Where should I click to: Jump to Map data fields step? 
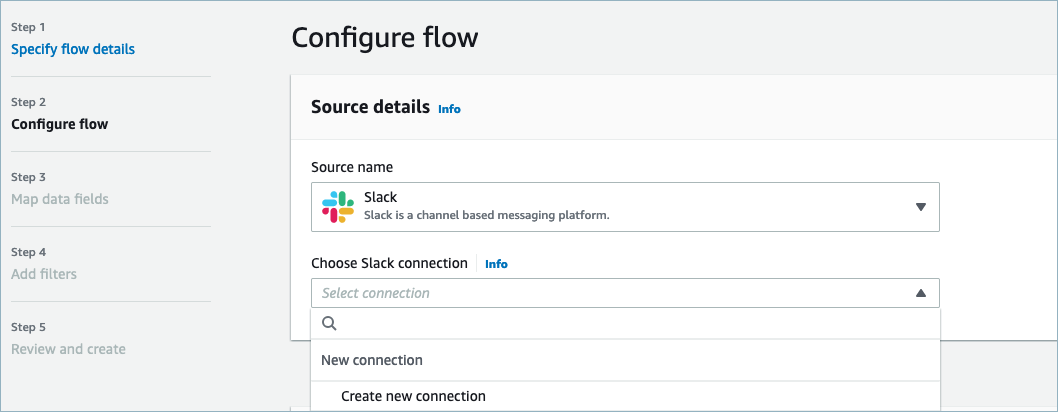(x=60, y=199)
